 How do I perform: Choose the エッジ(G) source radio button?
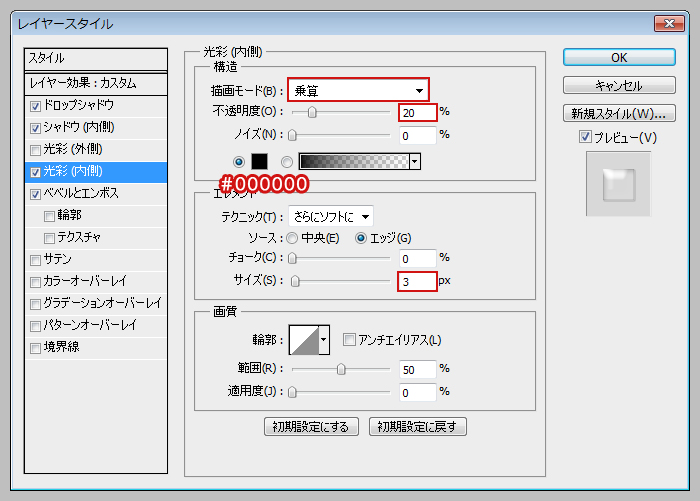pyautogui.click(x=361, y=238)
